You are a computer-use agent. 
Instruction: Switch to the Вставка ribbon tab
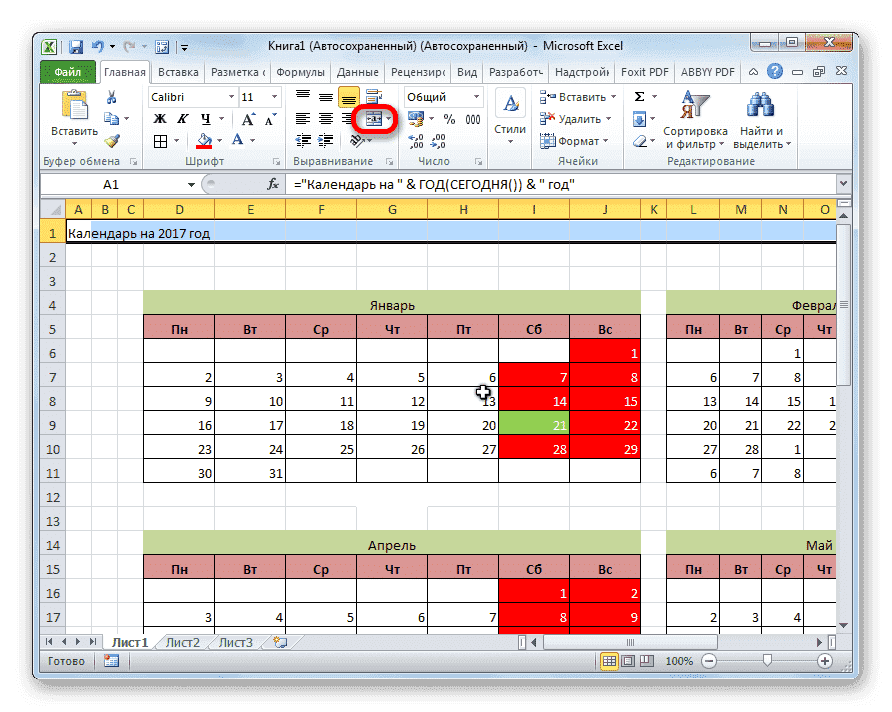(177, 71)
